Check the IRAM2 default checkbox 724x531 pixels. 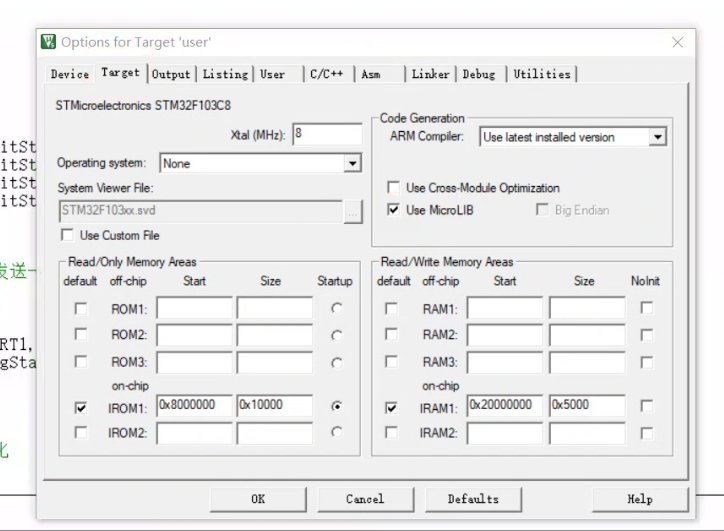click(391, 433)
